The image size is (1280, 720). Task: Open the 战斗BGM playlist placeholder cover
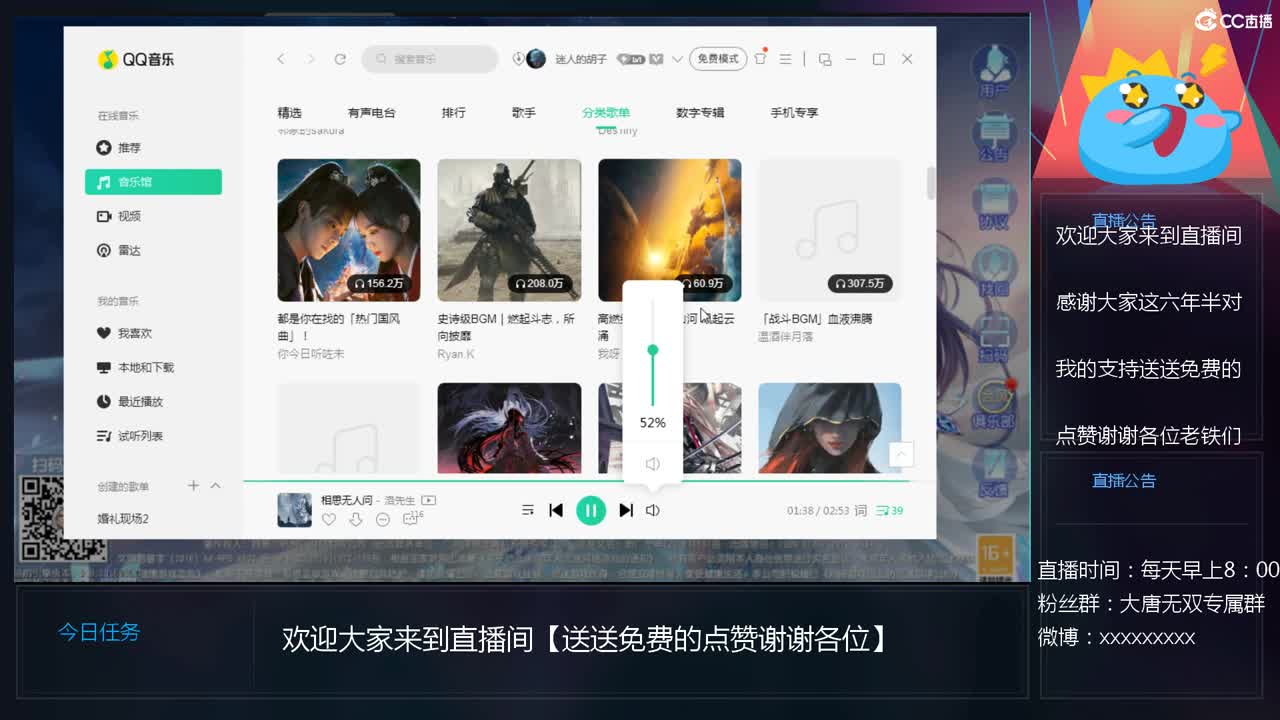(830, 230)
